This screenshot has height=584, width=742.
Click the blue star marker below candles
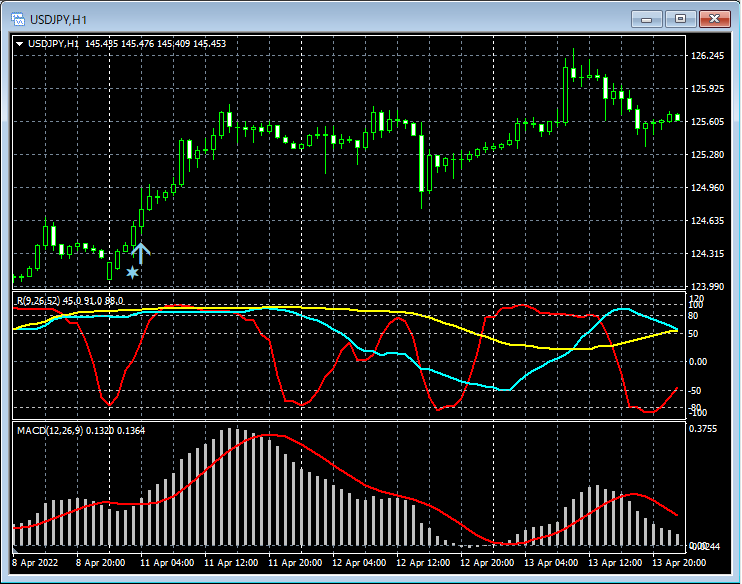click(x=132, y=271)
